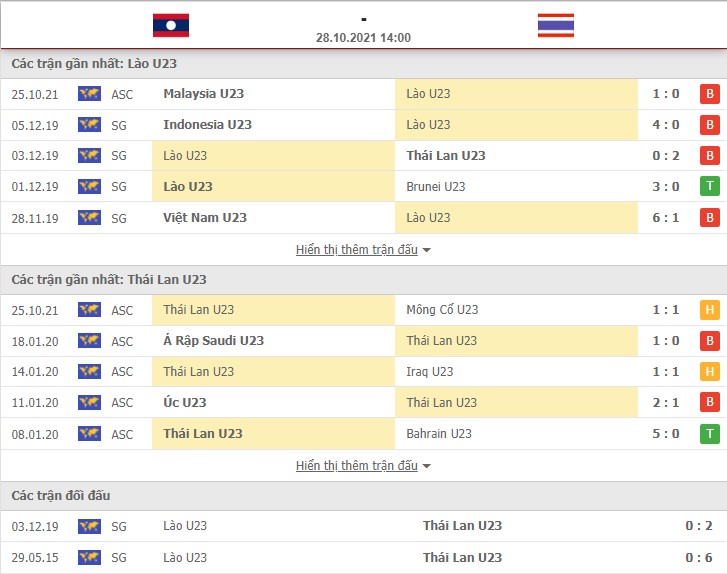The height and width of the screenshot is (574, 727).
Task: Click the green T badge on the Brunei U23 row
Action: click(x=709, y=186)
